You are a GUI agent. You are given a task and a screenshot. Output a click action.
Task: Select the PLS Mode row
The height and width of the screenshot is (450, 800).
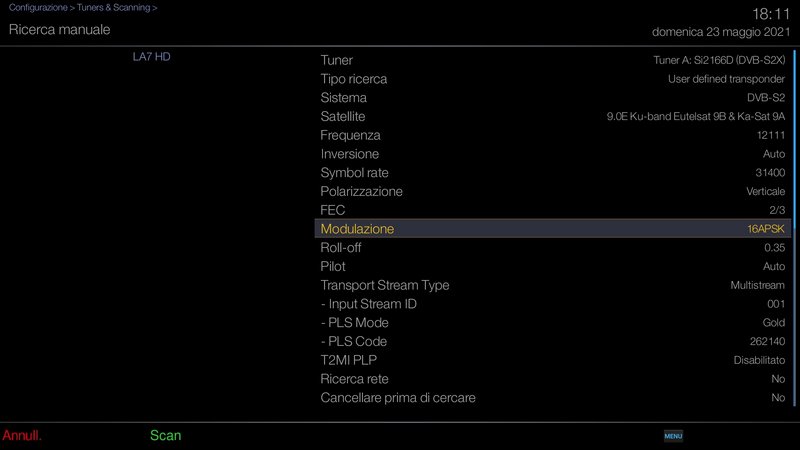(553, 322)
